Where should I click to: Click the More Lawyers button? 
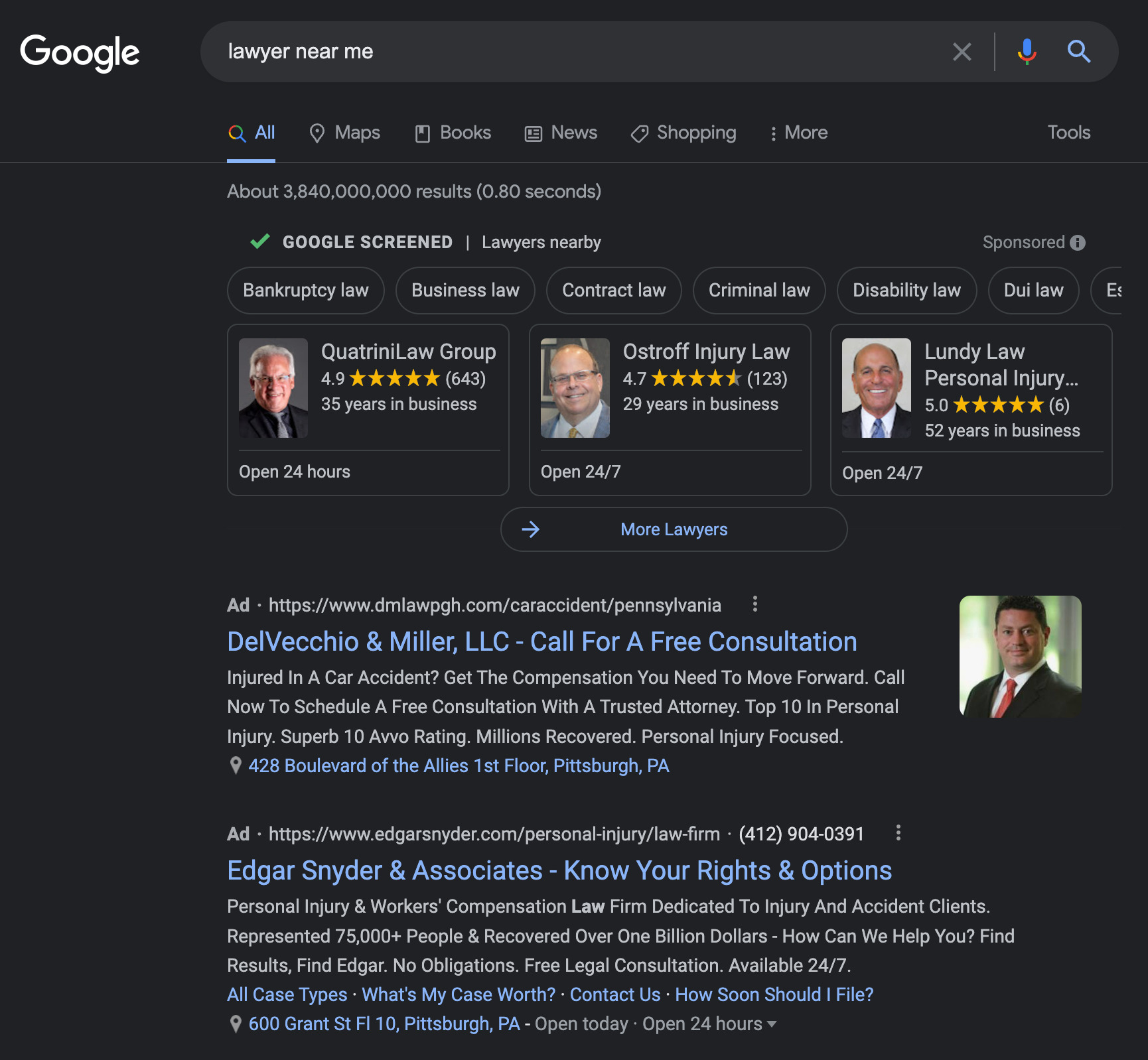(673, 529)
